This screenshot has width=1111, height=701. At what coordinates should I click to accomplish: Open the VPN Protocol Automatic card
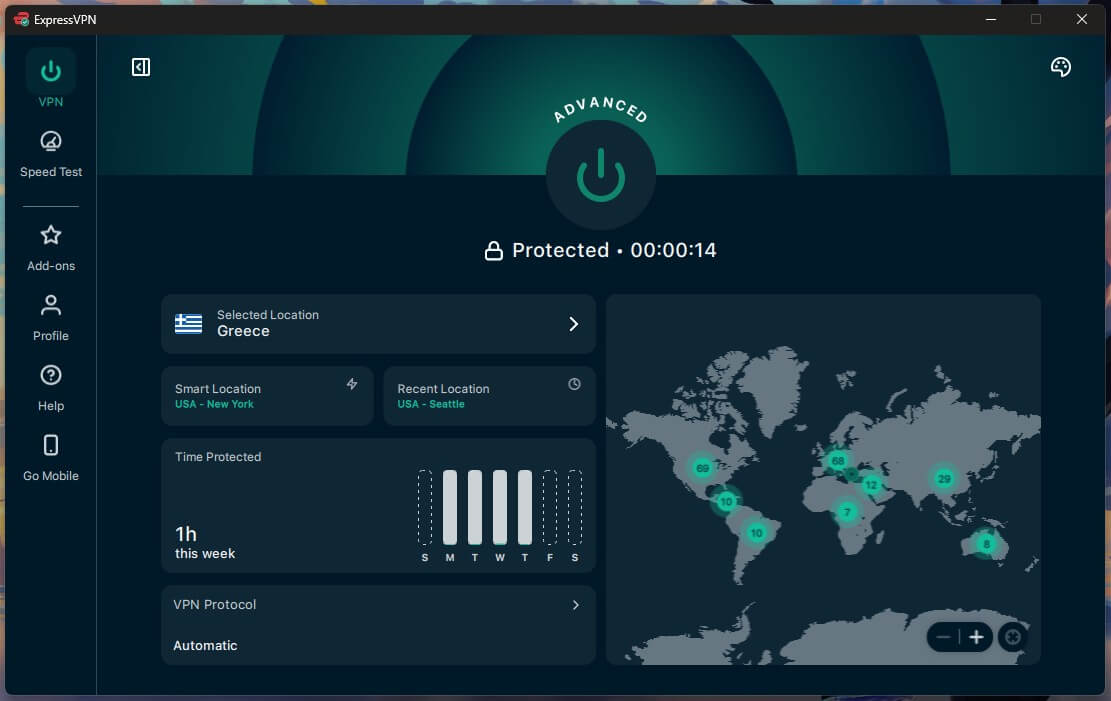378,624
